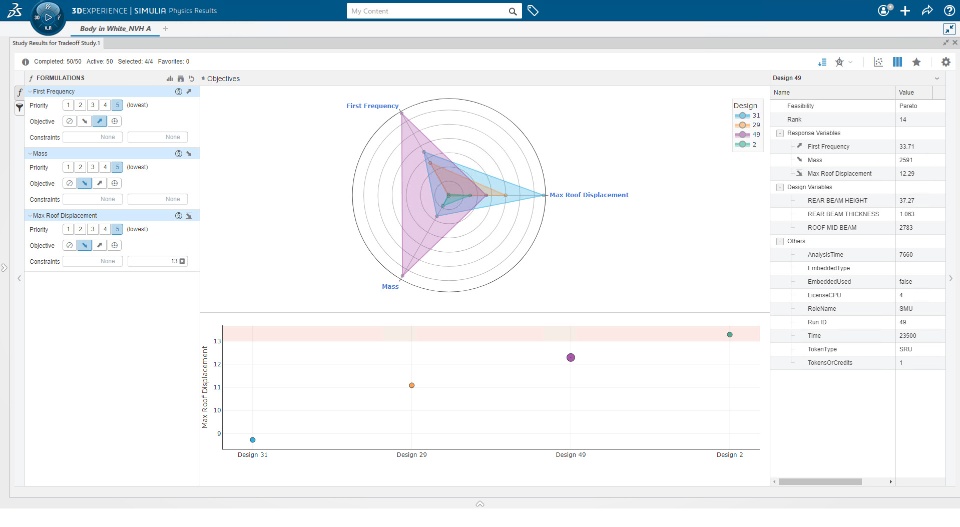Screen dimensions: 960x527
Task: Set First Frequency priority to 1
Action: (68, 105)
